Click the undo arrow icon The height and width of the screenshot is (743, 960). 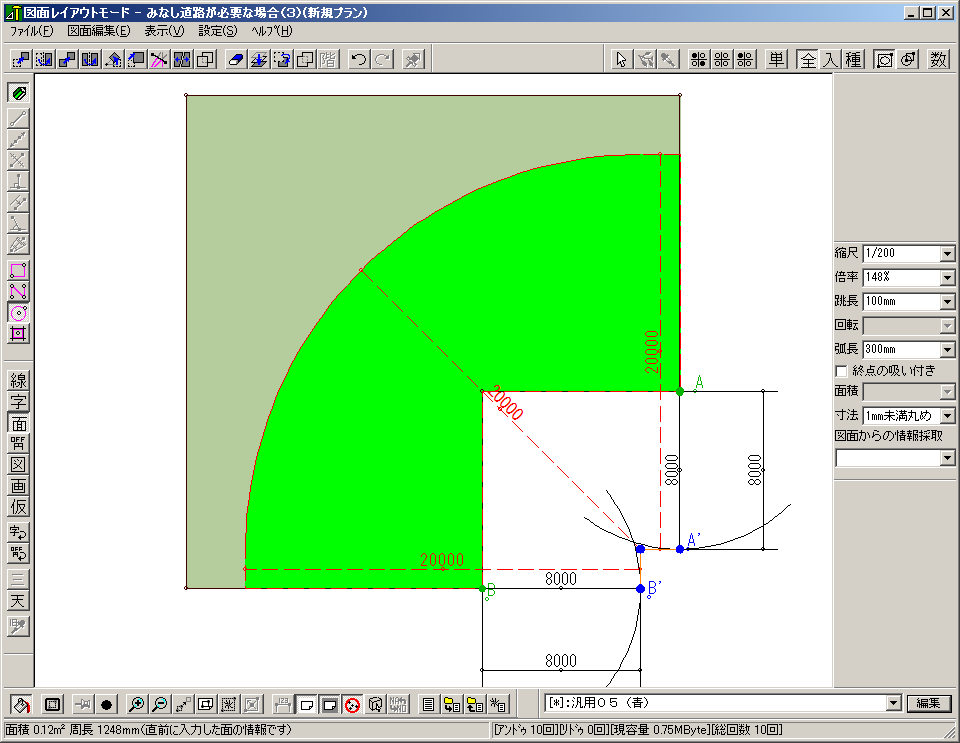pos(359,59)
